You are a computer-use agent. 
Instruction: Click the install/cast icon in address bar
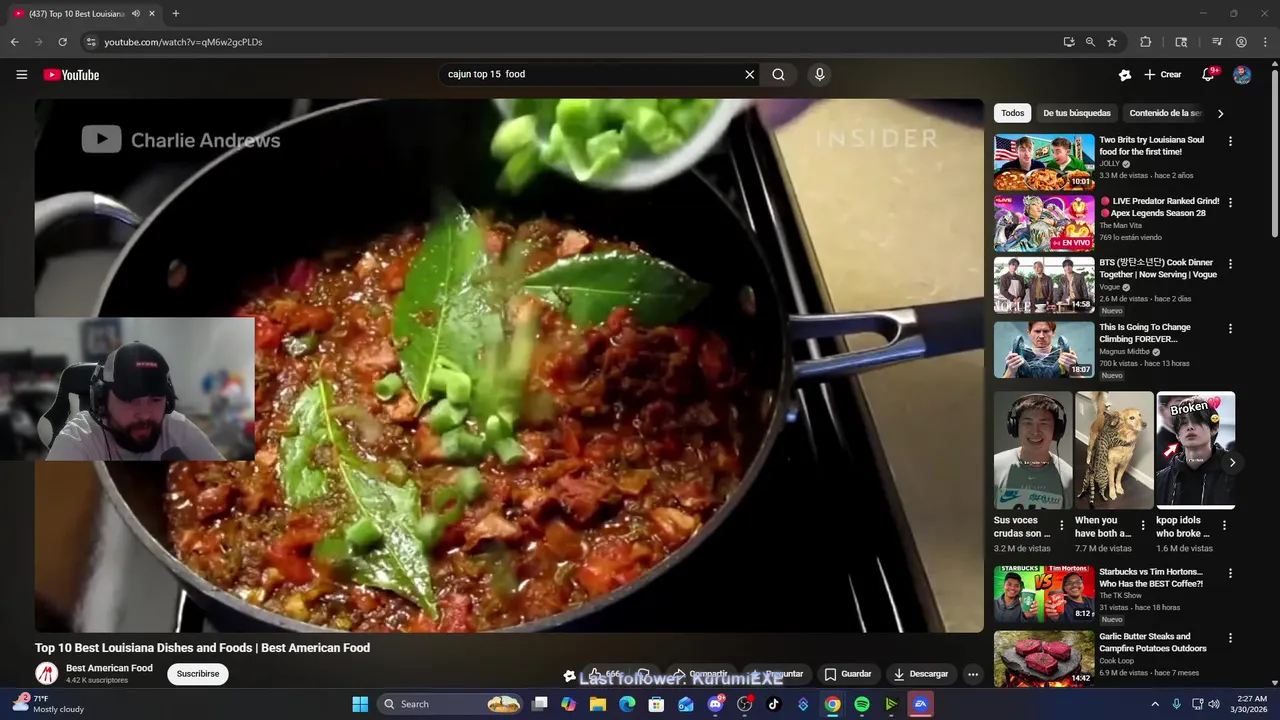(x=1069, y=42)
